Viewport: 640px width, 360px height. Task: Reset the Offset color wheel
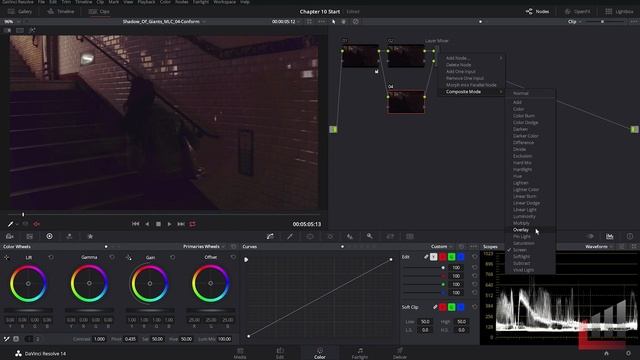[233, 258]
